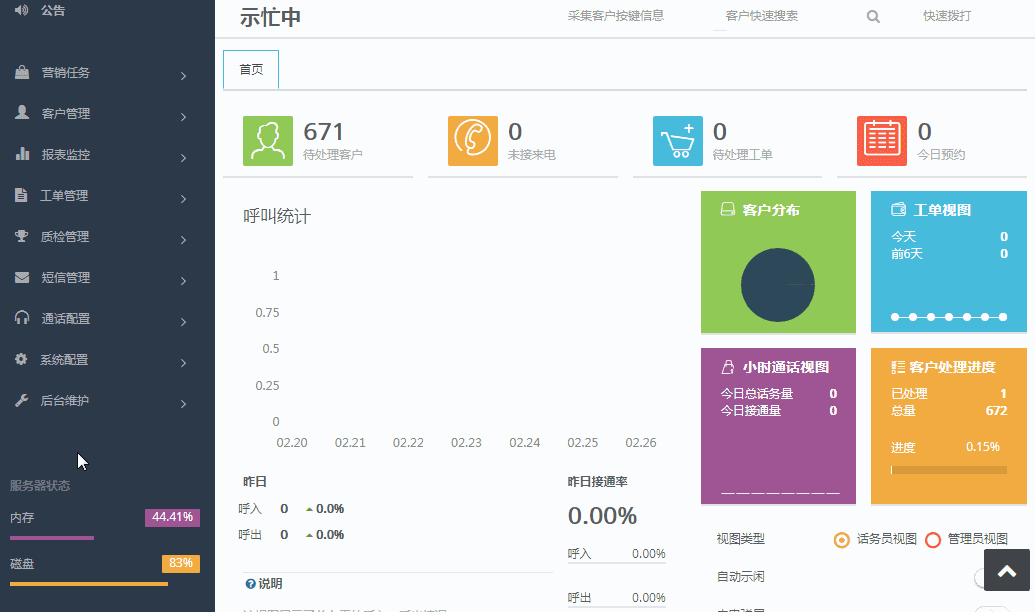The image size is (1035, 612).
Task: Click the 客户快速搜索 input field
Action: 762,16
